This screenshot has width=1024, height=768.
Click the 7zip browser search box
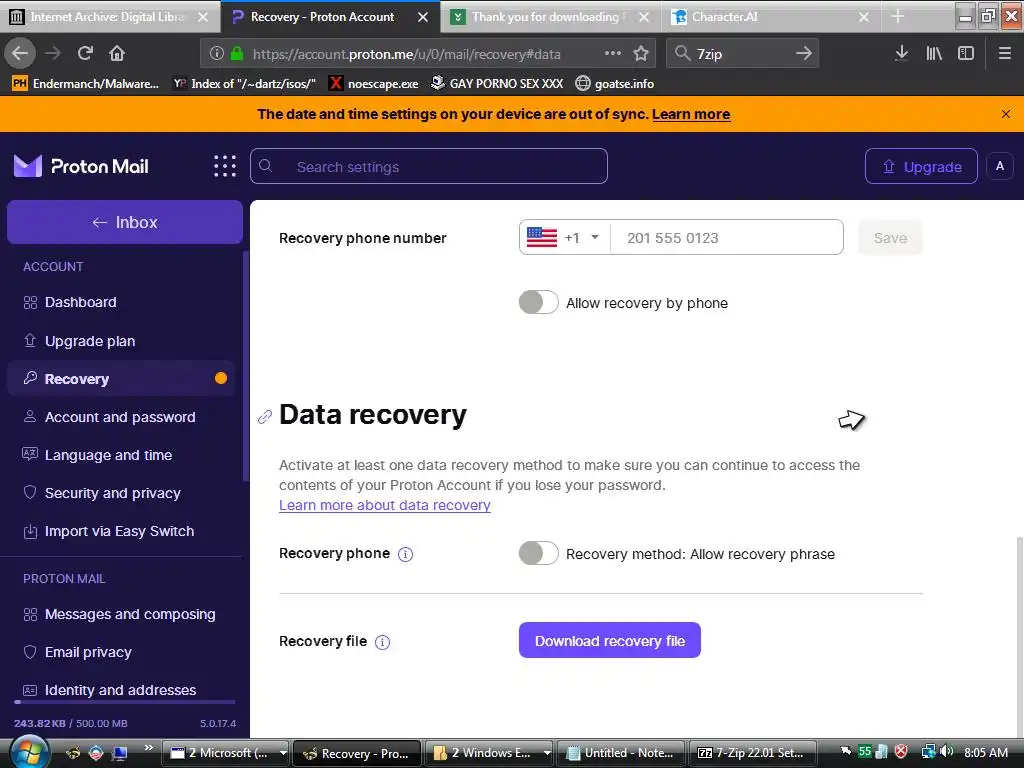[x=741, y=54]
